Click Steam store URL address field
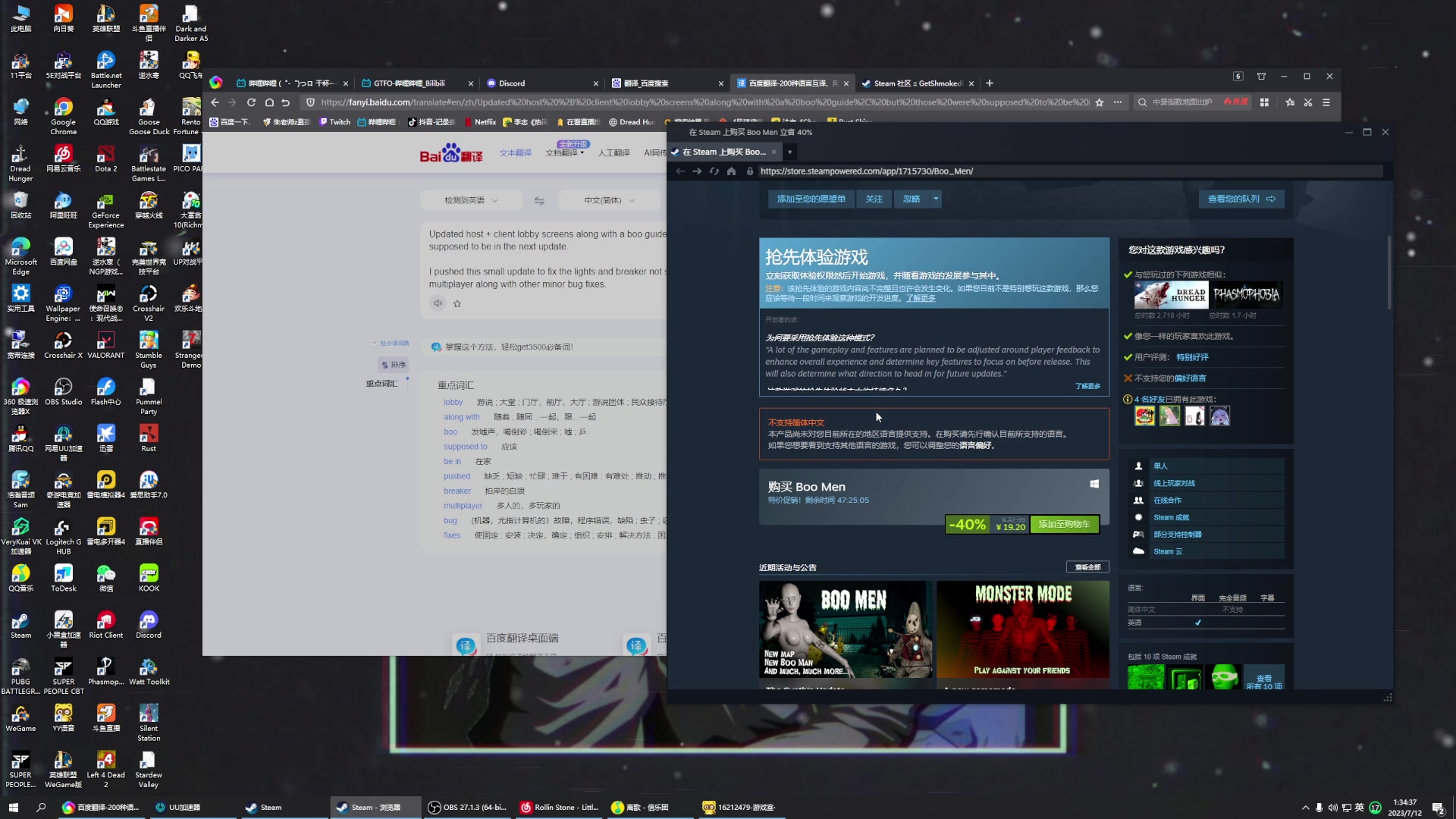This screenshot has width=1456, height=819. 1069,171
